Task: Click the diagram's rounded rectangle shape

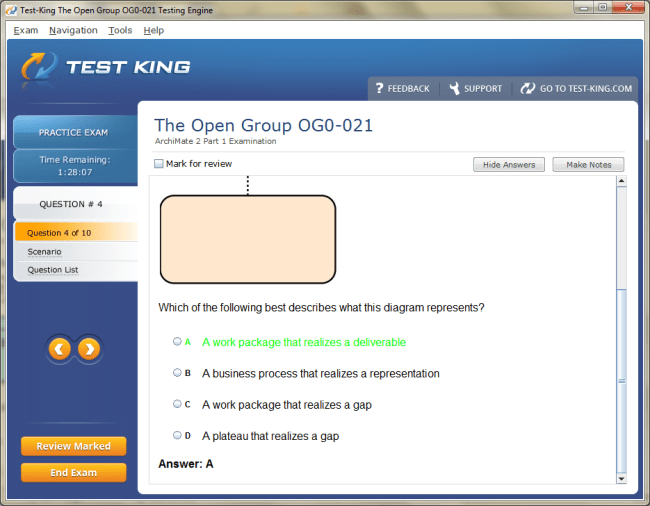Action: tap(248, 240)
